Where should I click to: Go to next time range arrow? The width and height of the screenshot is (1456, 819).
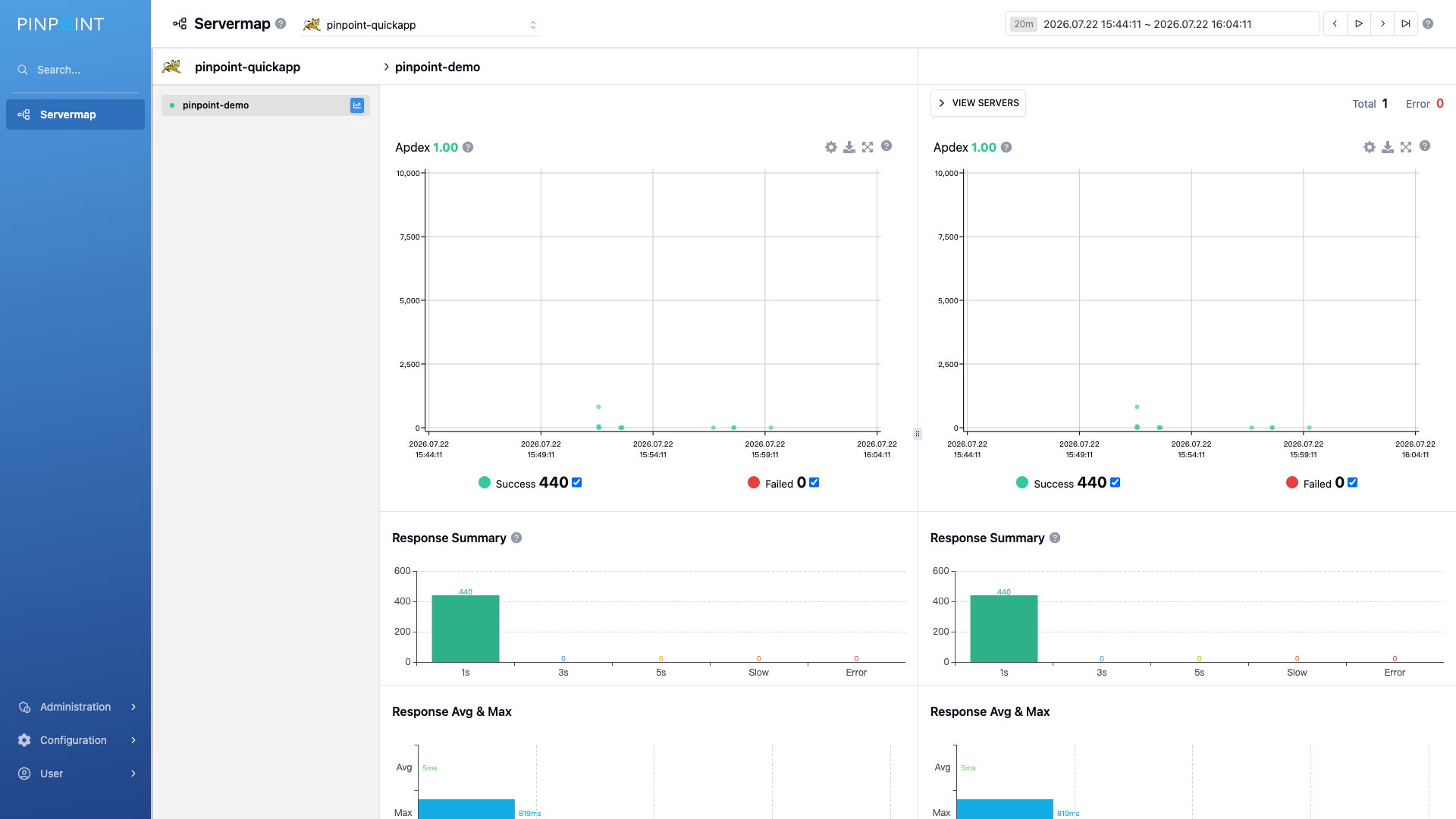click(x=1382, y=24)
